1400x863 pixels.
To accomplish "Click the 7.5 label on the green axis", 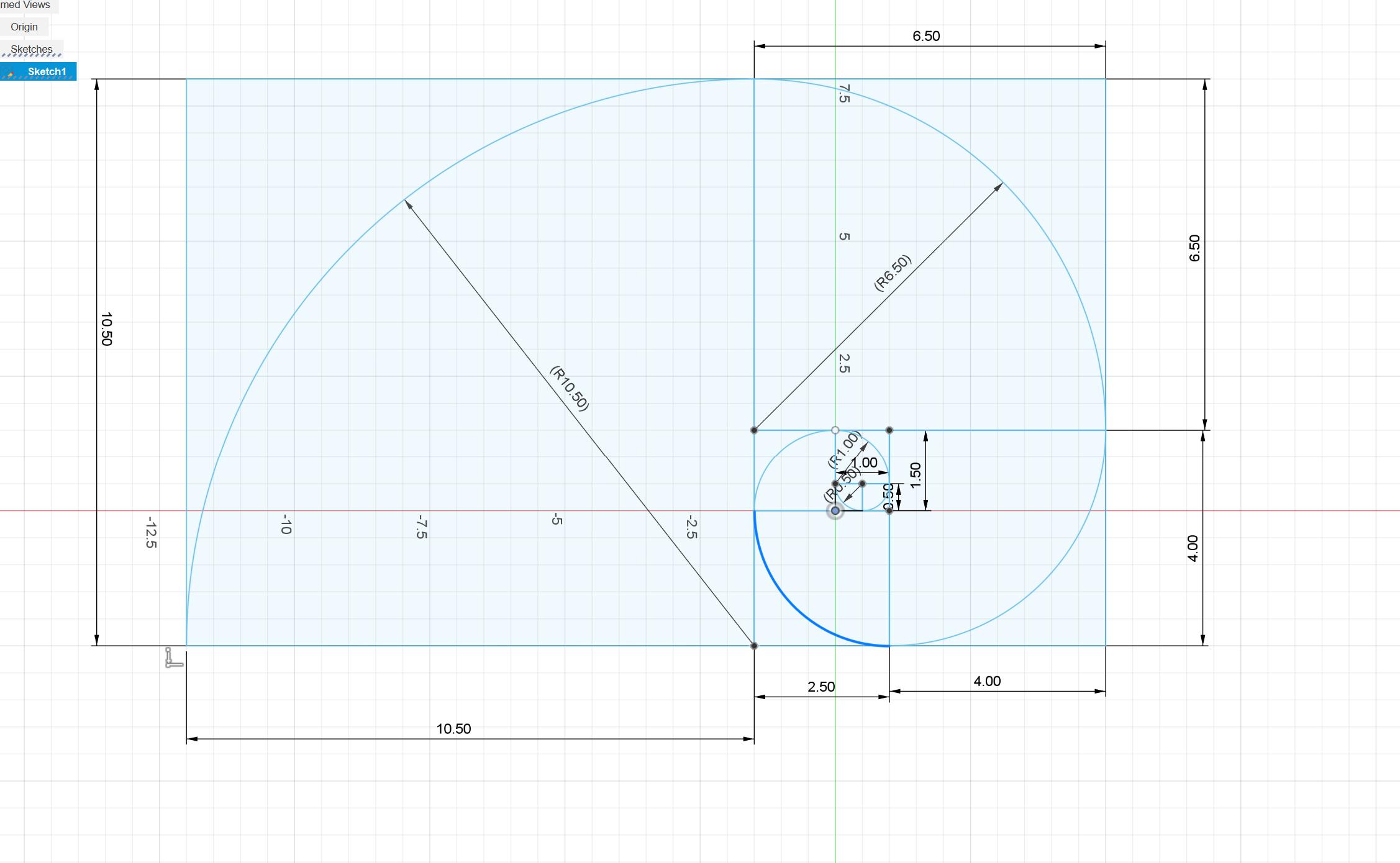I will (843, 94).
